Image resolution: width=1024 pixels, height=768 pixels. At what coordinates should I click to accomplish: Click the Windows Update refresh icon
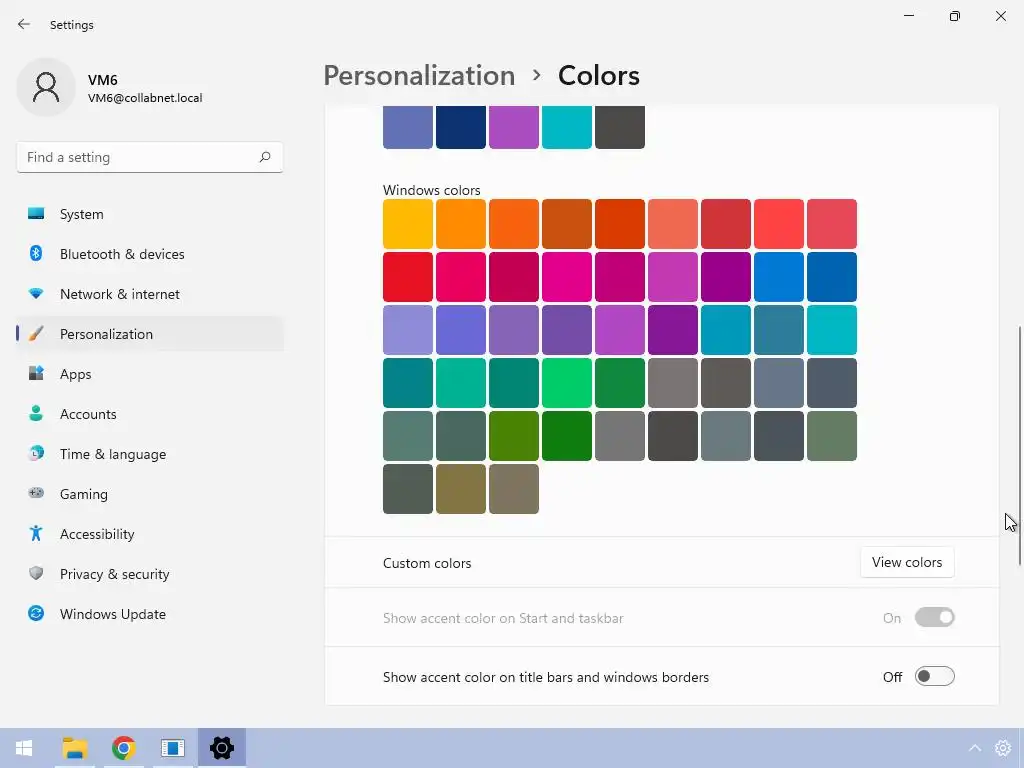tap(36, 613)
